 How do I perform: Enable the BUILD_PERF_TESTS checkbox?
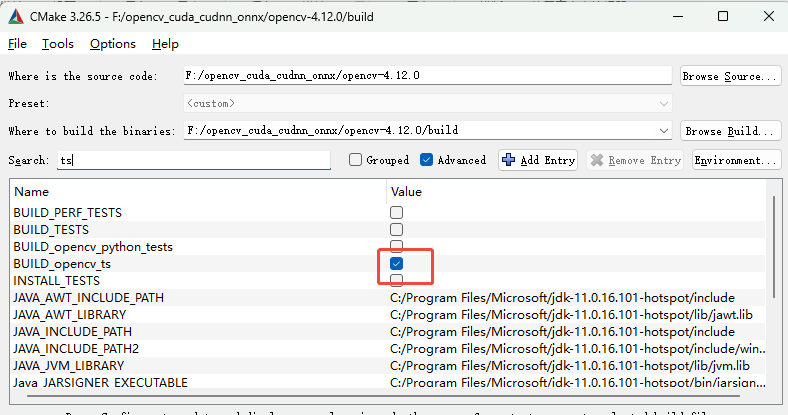pos(397,213)
